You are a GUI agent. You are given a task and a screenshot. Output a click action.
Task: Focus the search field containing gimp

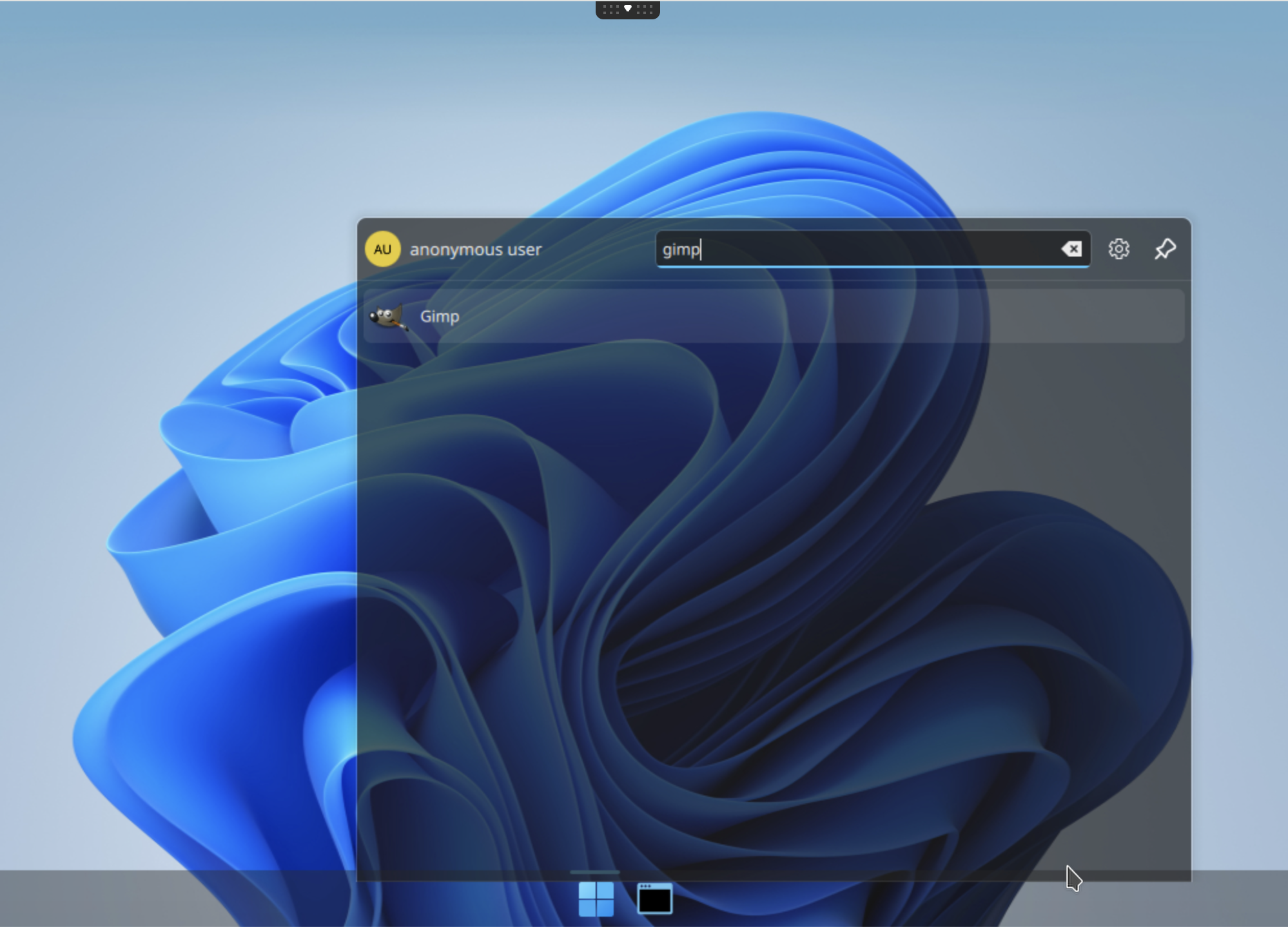click(x=873, y=249)
